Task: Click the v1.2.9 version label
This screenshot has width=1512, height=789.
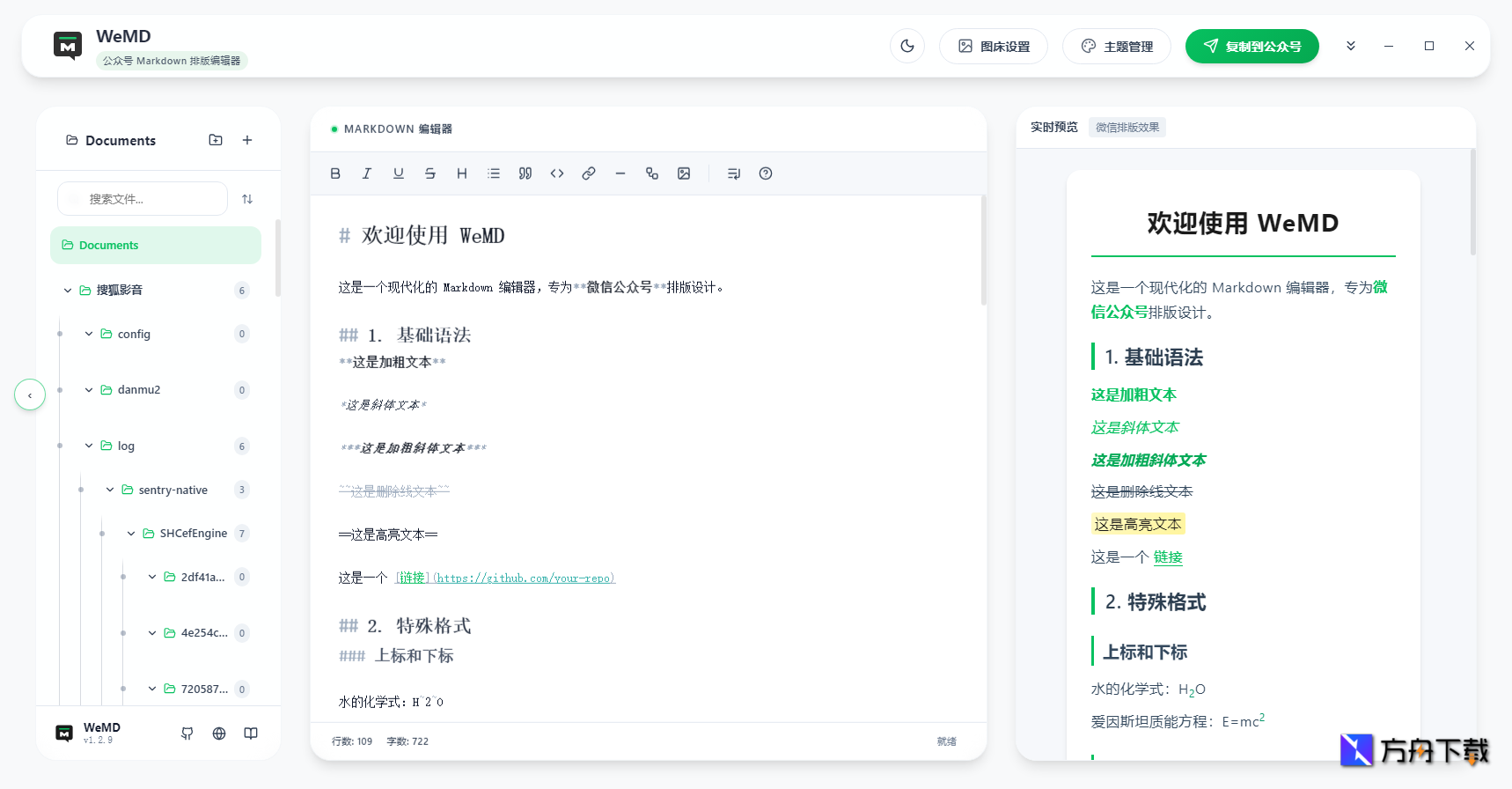Action: pyautogui.click(x=98, y=741)
